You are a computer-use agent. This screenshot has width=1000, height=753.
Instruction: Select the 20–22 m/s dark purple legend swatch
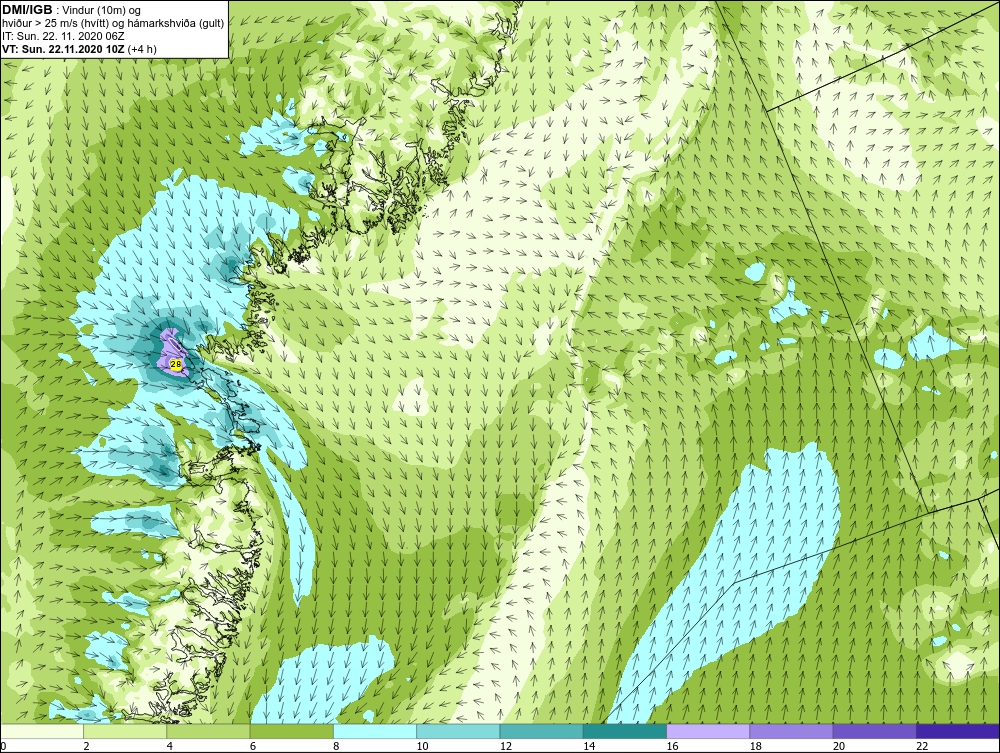point(875,731)
